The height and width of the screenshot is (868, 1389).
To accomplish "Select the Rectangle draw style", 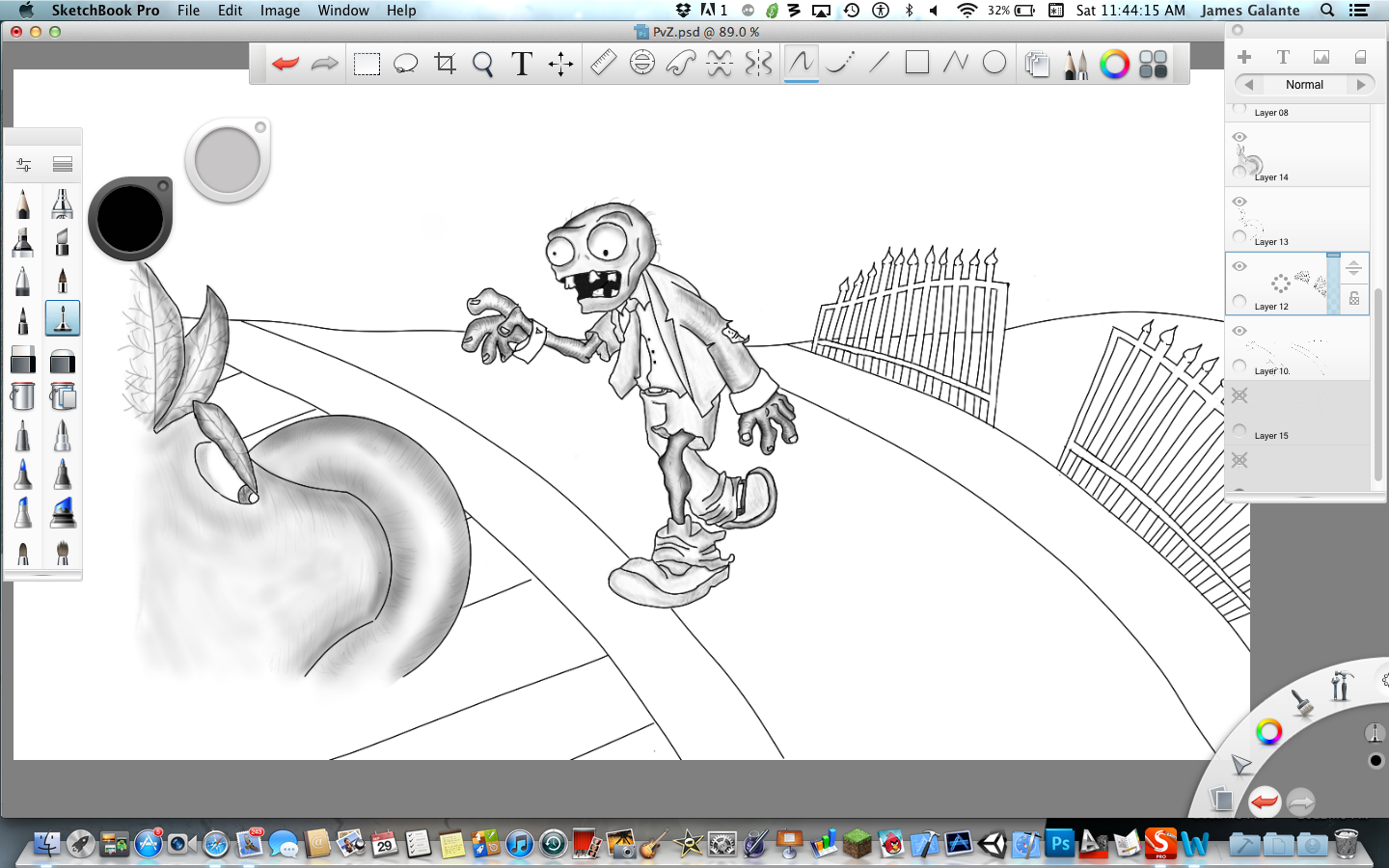I will coord(917,64).
